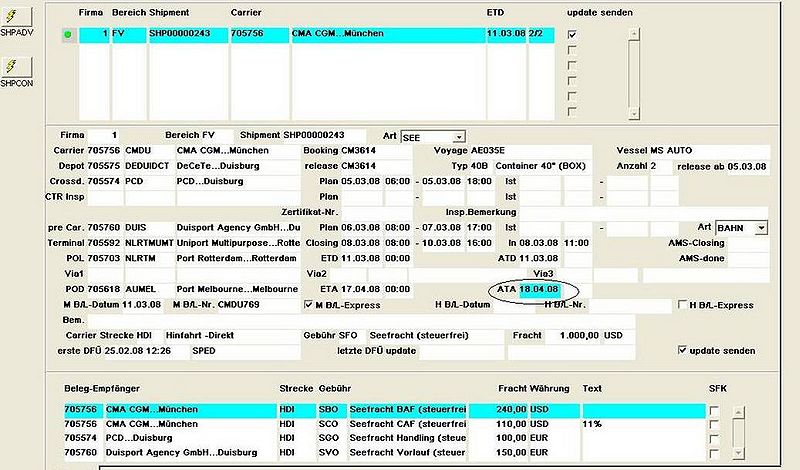The image size is (800, 470).
Task: Click the Closing start date 08.03.08
Action: [x=361, y=243]
